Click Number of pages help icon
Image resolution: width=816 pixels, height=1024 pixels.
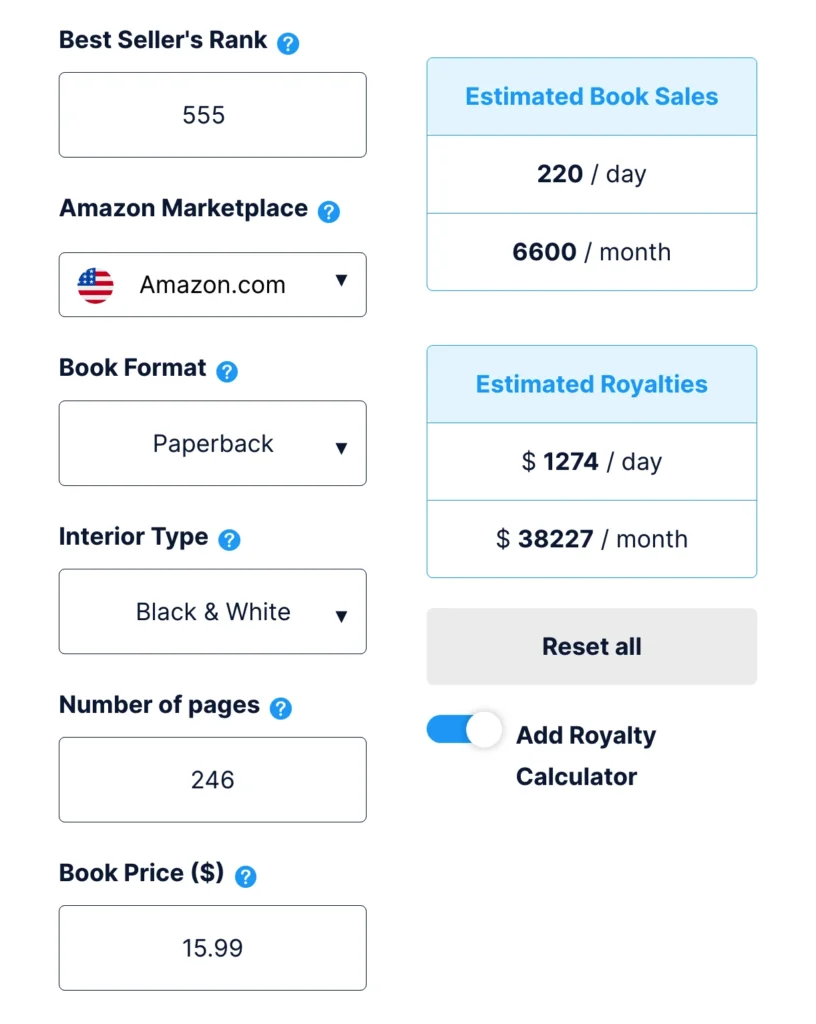(x=281, y=709)
